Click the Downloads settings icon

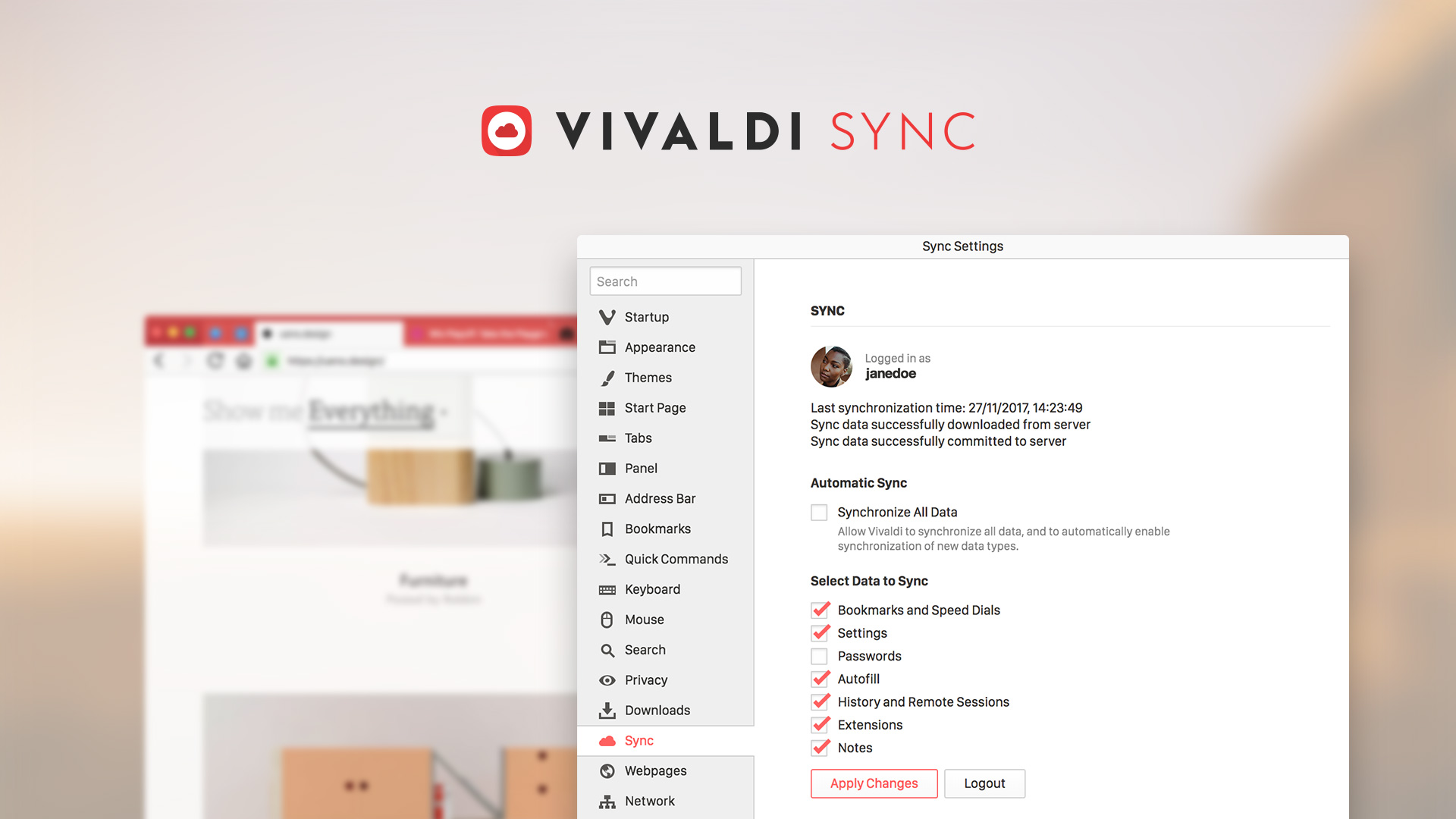(x=607, y=711)
